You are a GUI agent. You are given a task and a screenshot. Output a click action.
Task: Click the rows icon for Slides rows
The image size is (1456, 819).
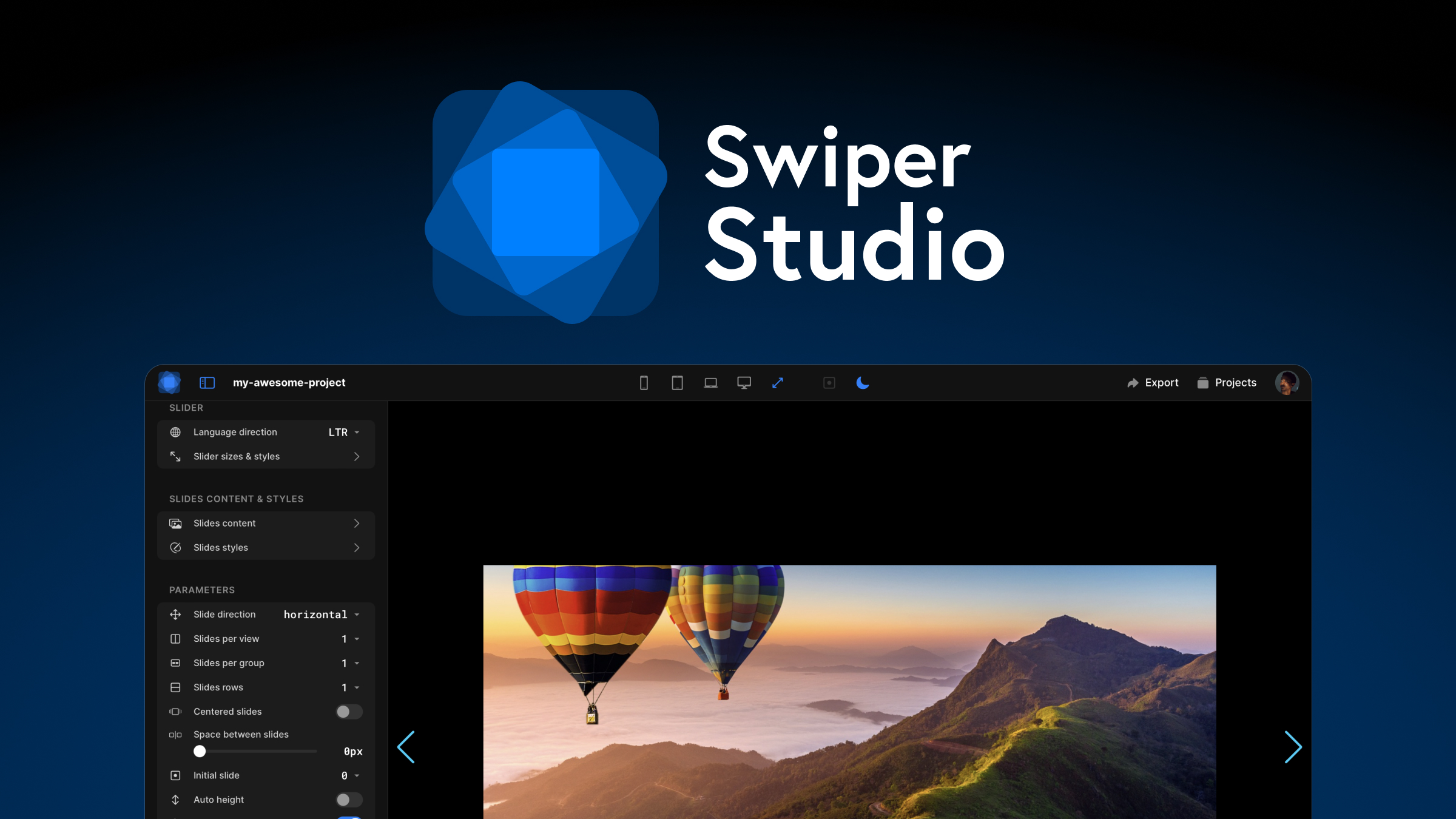coord(175,687)
